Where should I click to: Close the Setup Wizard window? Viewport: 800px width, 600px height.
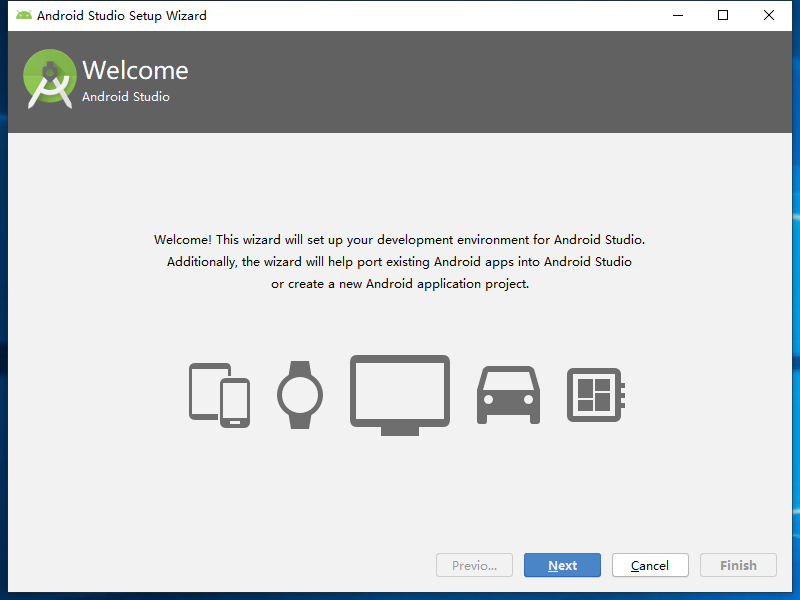tap(769, 15)
